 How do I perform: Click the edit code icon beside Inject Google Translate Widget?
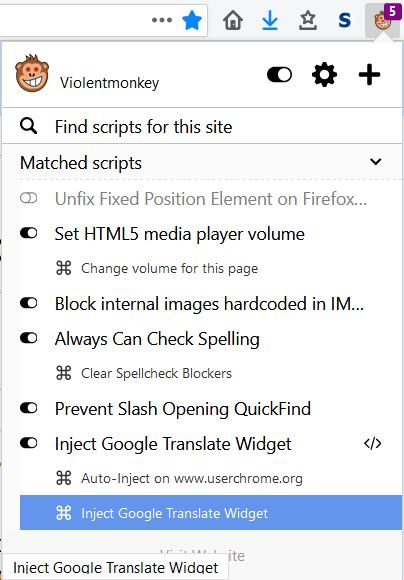pyautogui.click(x=373, y=444)
